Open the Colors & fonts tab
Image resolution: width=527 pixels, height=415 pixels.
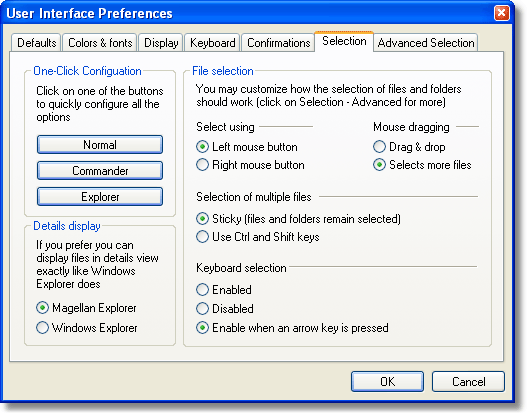(x=100, y=43)
